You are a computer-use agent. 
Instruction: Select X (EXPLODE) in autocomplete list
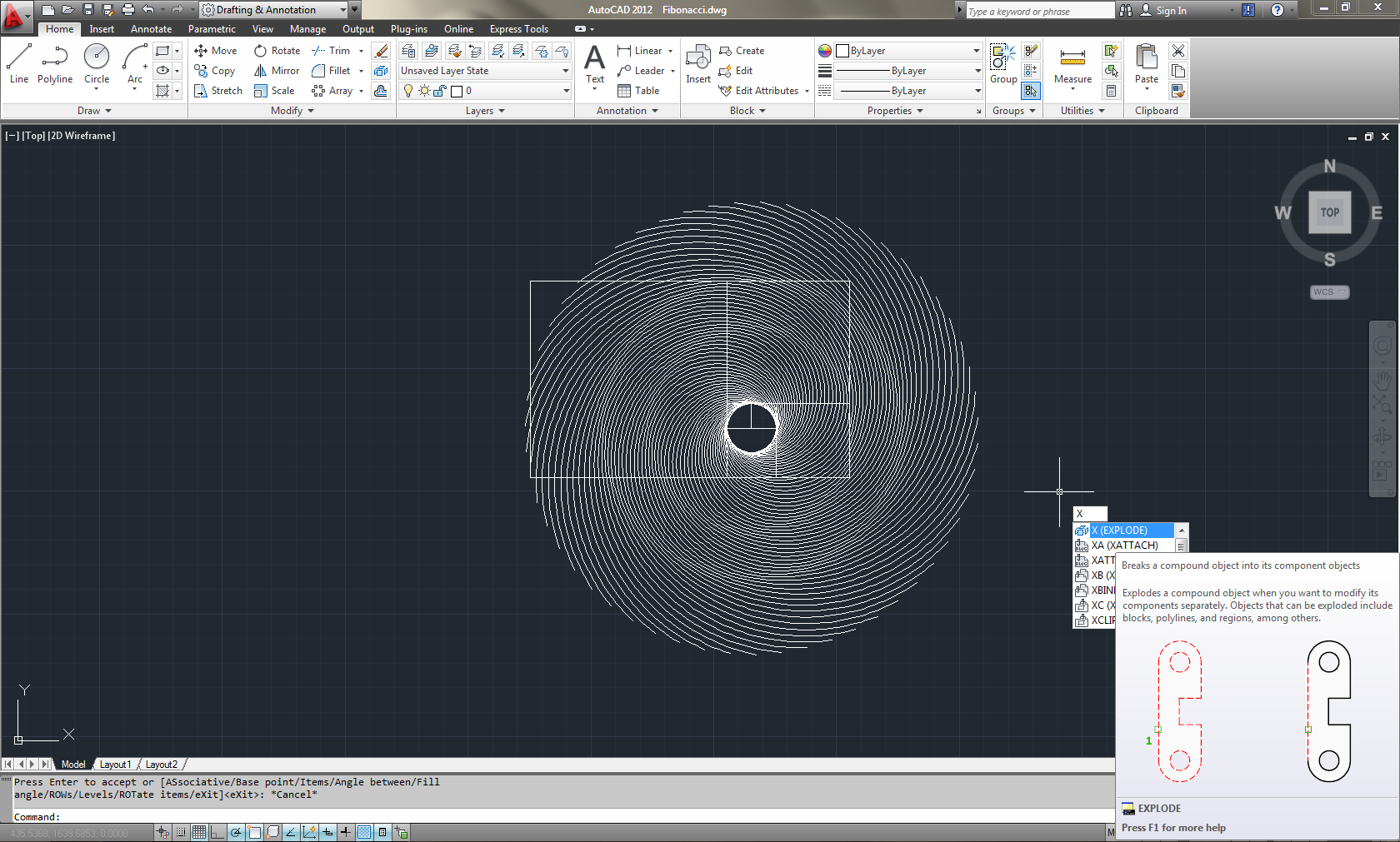[x=1124, y=531]
